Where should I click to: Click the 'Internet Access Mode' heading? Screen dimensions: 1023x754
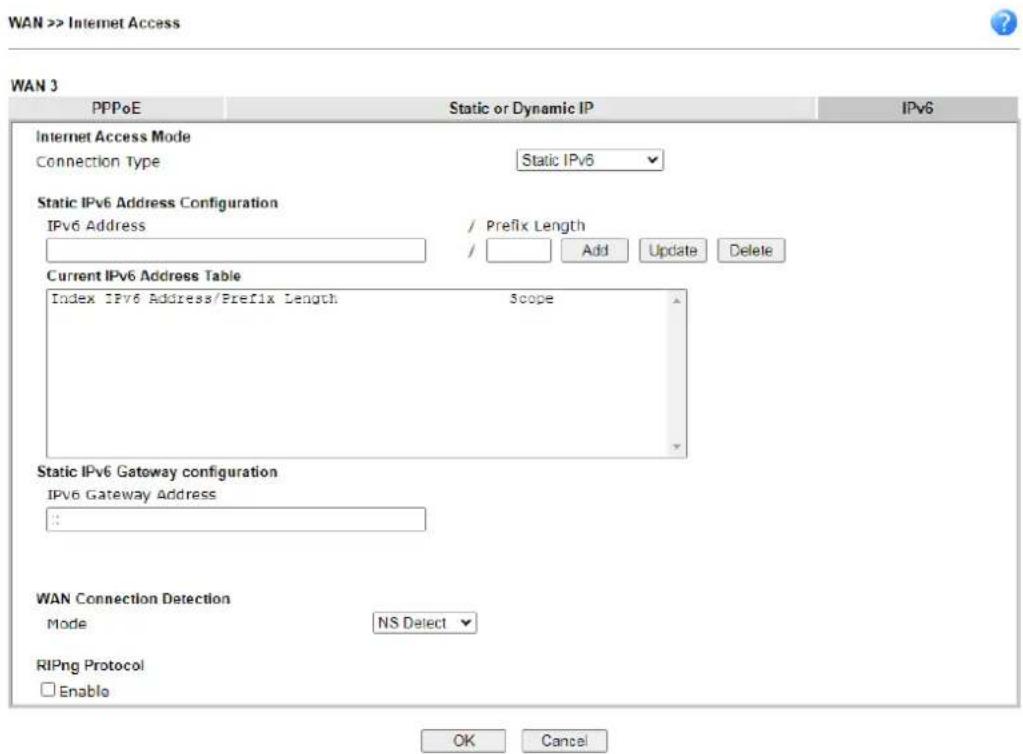pyautogui.click(x=113, y=136)
